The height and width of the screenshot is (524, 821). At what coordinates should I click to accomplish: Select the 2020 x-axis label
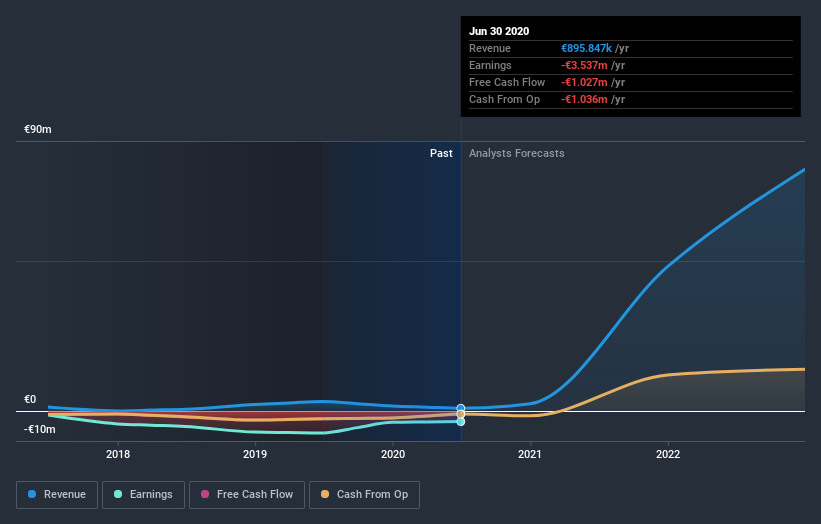click(393, 454)
